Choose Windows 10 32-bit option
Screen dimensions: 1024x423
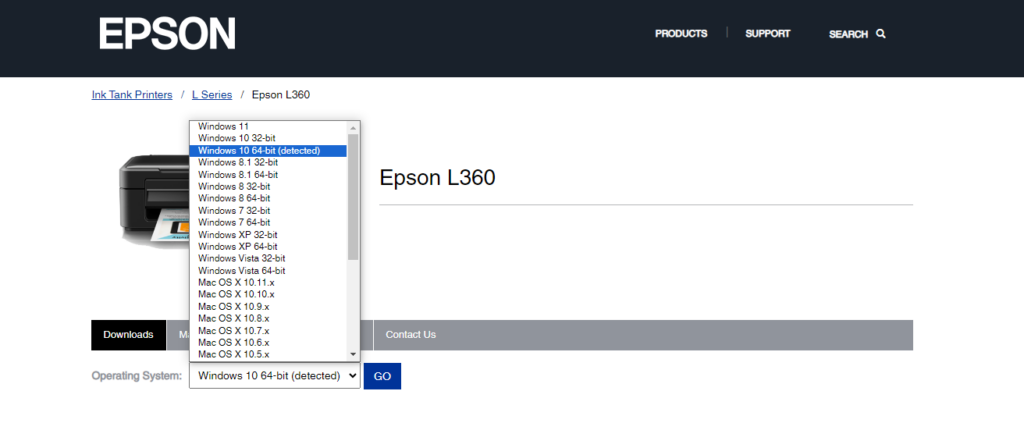pyautogui.click(x=268, y=138)
